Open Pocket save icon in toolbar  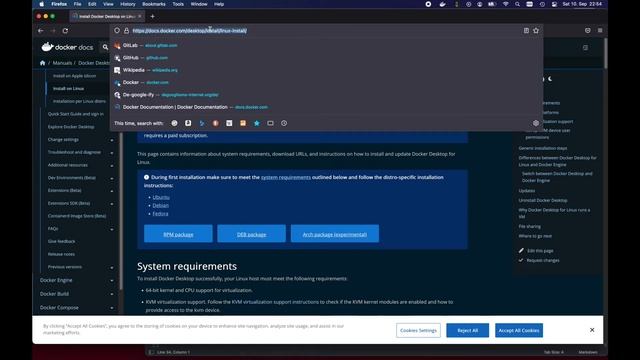[x=588, y=31]
